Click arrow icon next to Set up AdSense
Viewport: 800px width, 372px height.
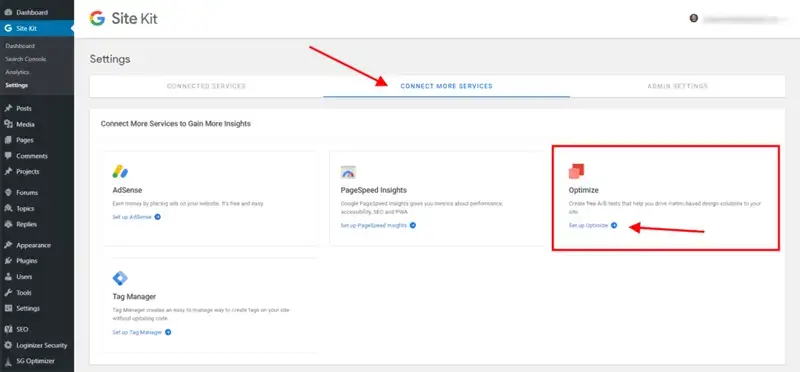pyautogui.click(x=158, y=217)
